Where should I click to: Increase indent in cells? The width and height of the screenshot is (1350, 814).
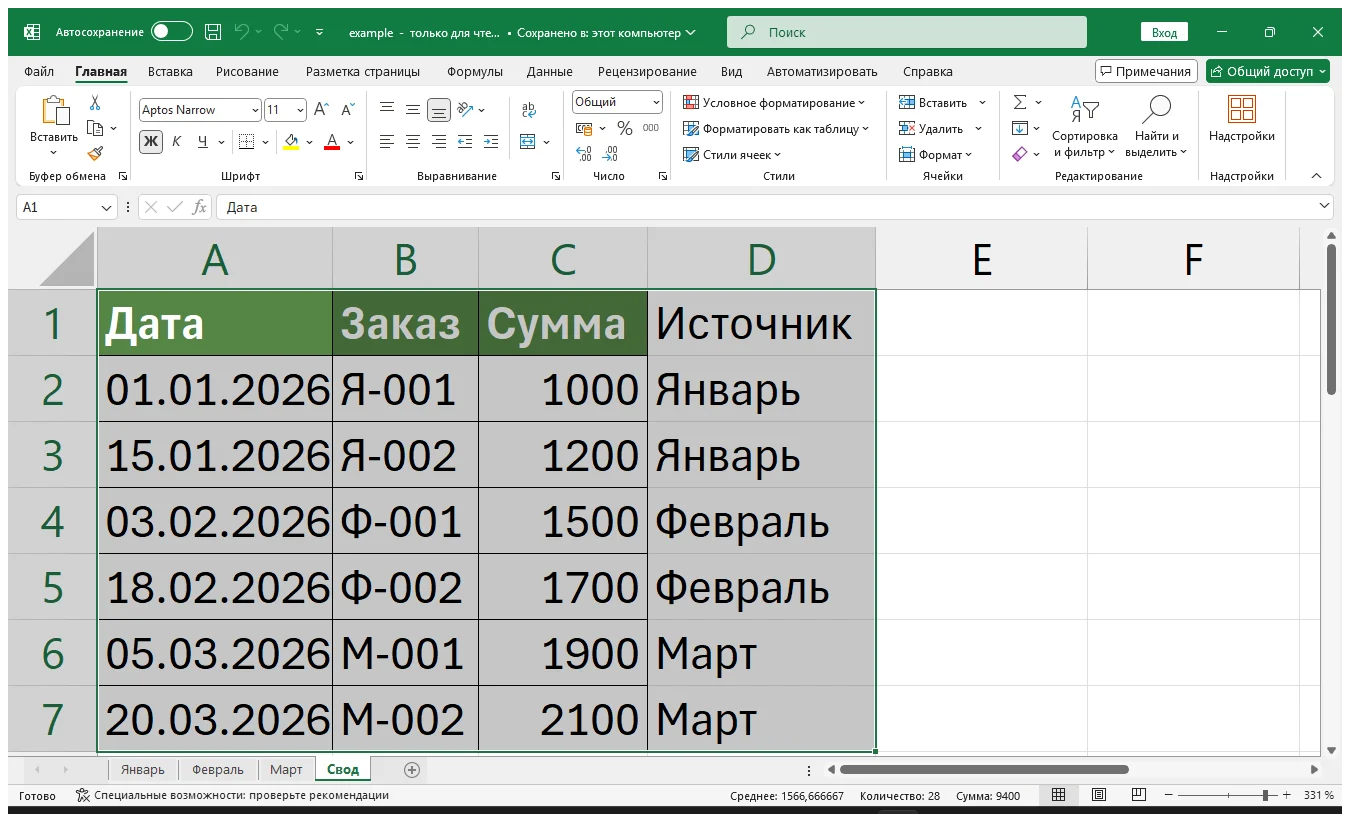tap(491, 142)
